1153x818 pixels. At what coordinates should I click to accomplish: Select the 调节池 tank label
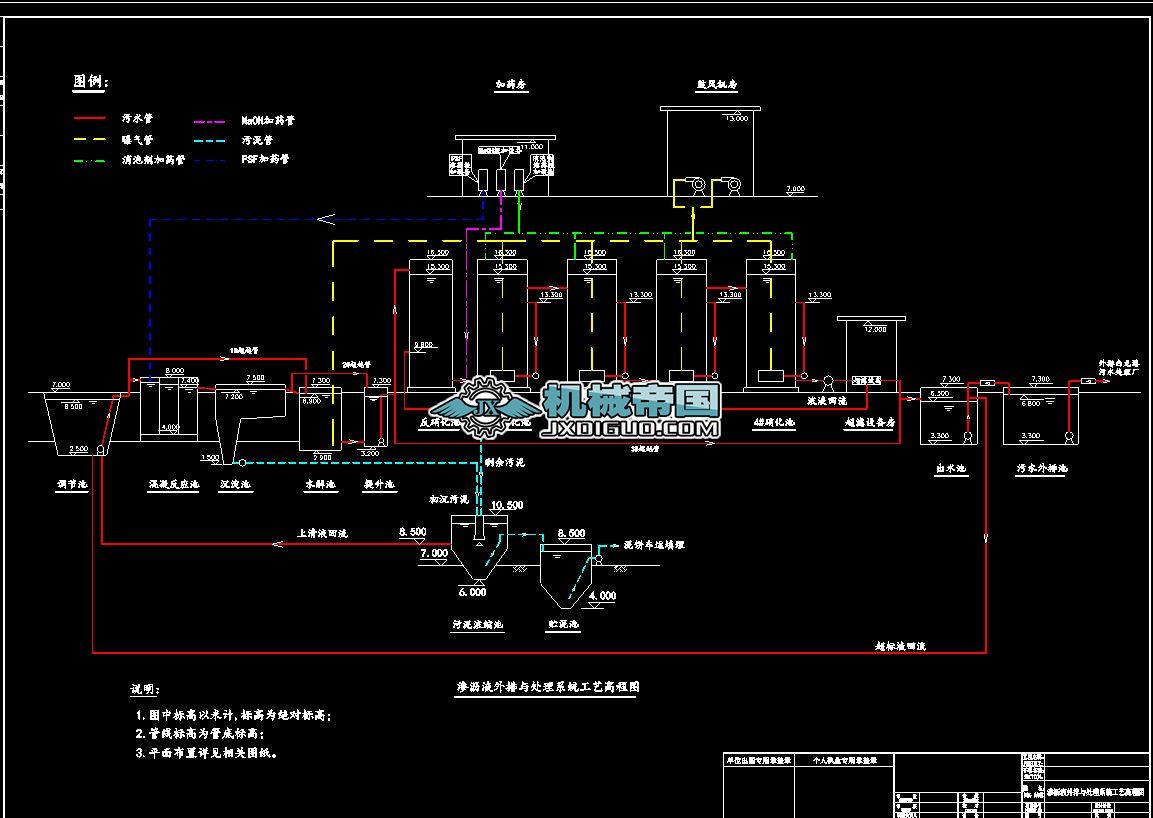(71, 485)
